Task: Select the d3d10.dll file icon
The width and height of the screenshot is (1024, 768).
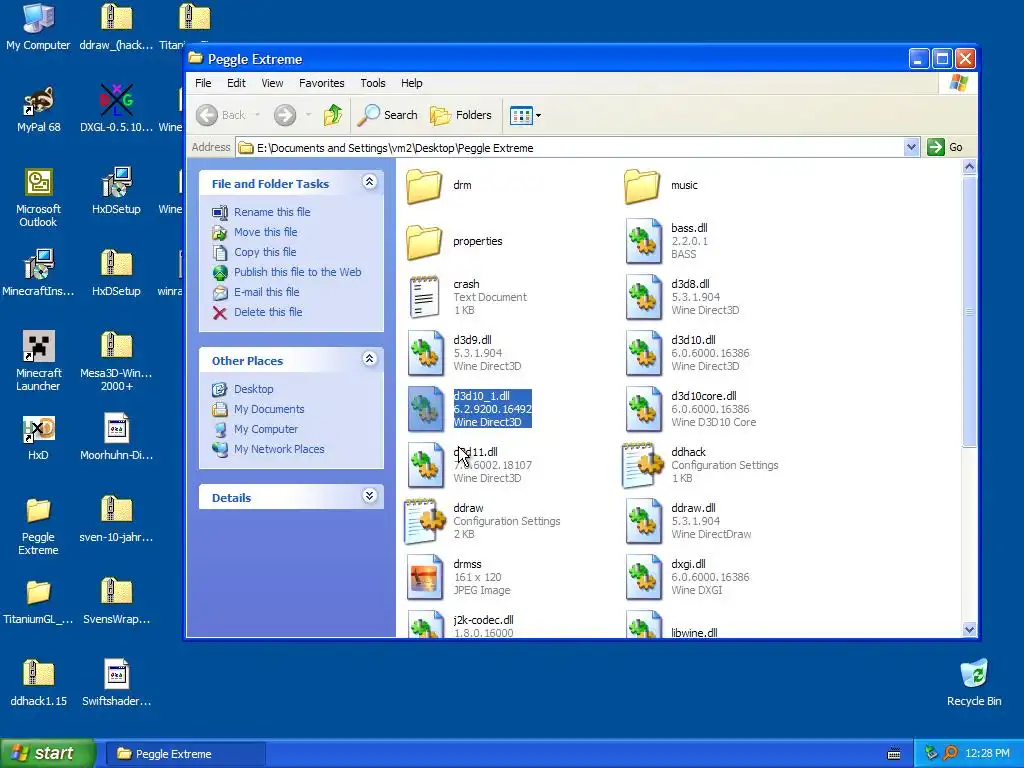Action: click(643, 353)
